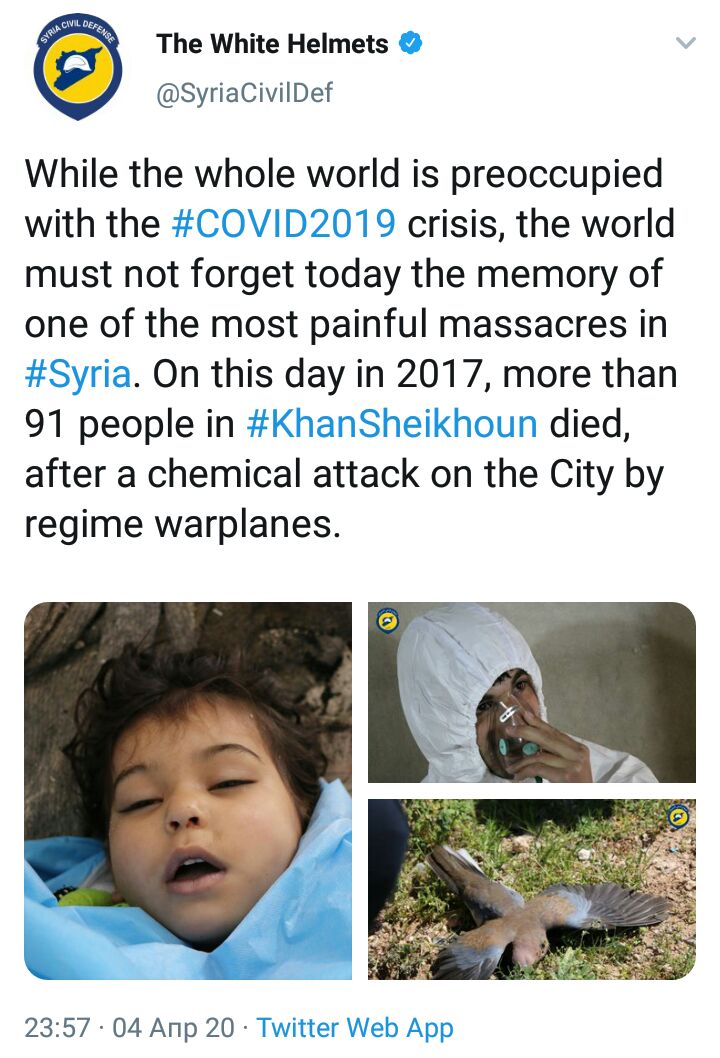Click the White Helmets watermark on bird photo
This screenshot has height=1058, width=720.
click(678, 817)
